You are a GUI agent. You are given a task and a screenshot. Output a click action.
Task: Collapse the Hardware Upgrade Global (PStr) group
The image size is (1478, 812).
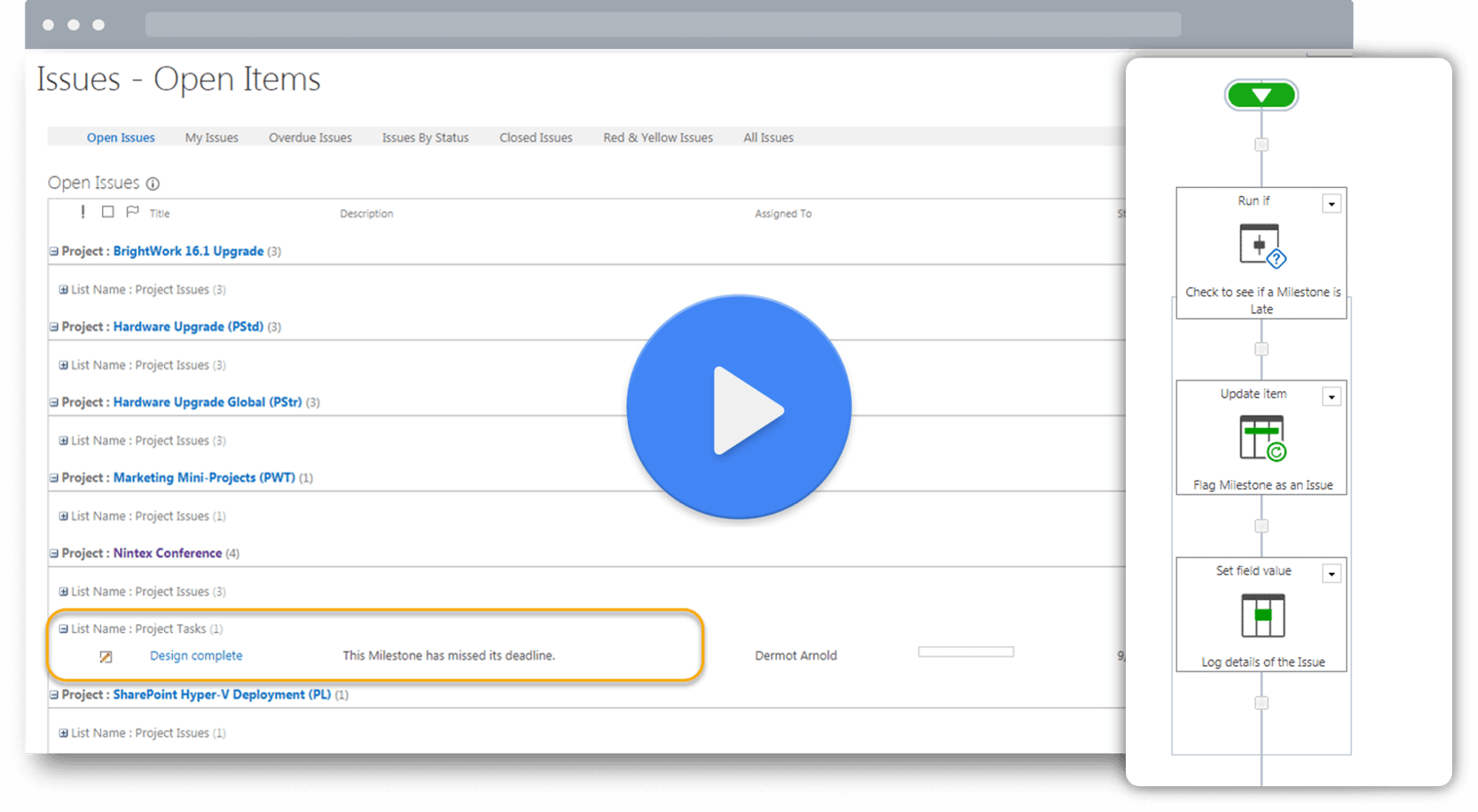coord(54,402)
